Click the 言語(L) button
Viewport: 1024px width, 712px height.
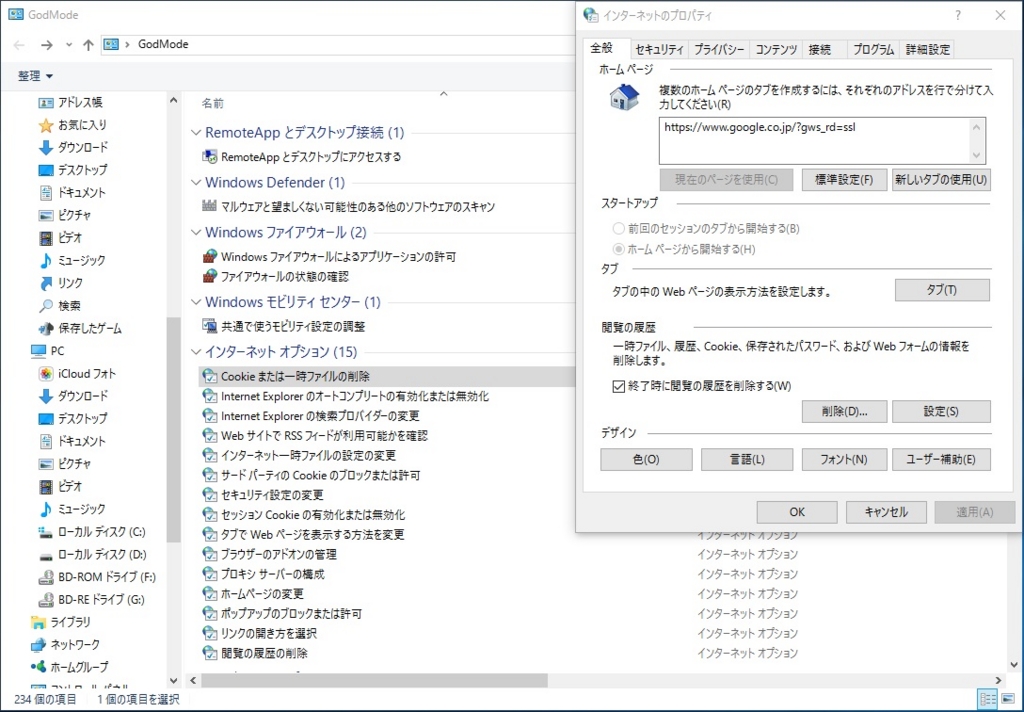[x=746, y=459]
